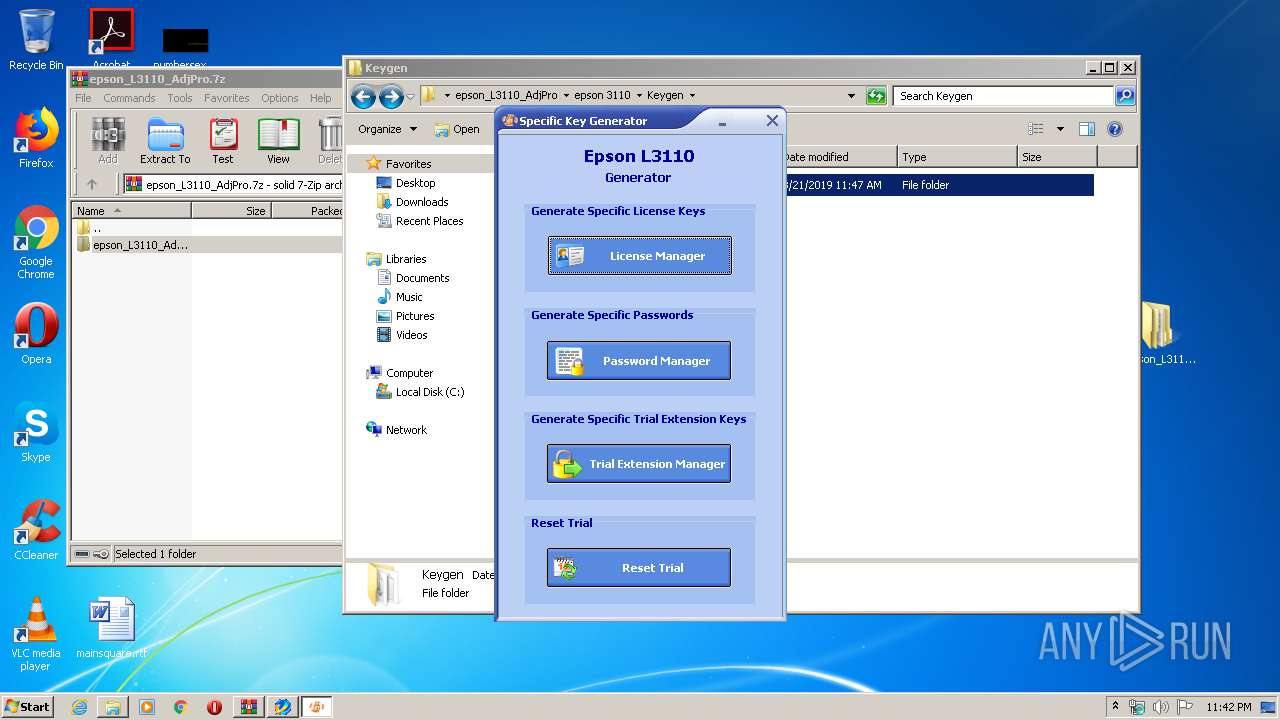Open the File menu in WinRAR

coord(83,98)
